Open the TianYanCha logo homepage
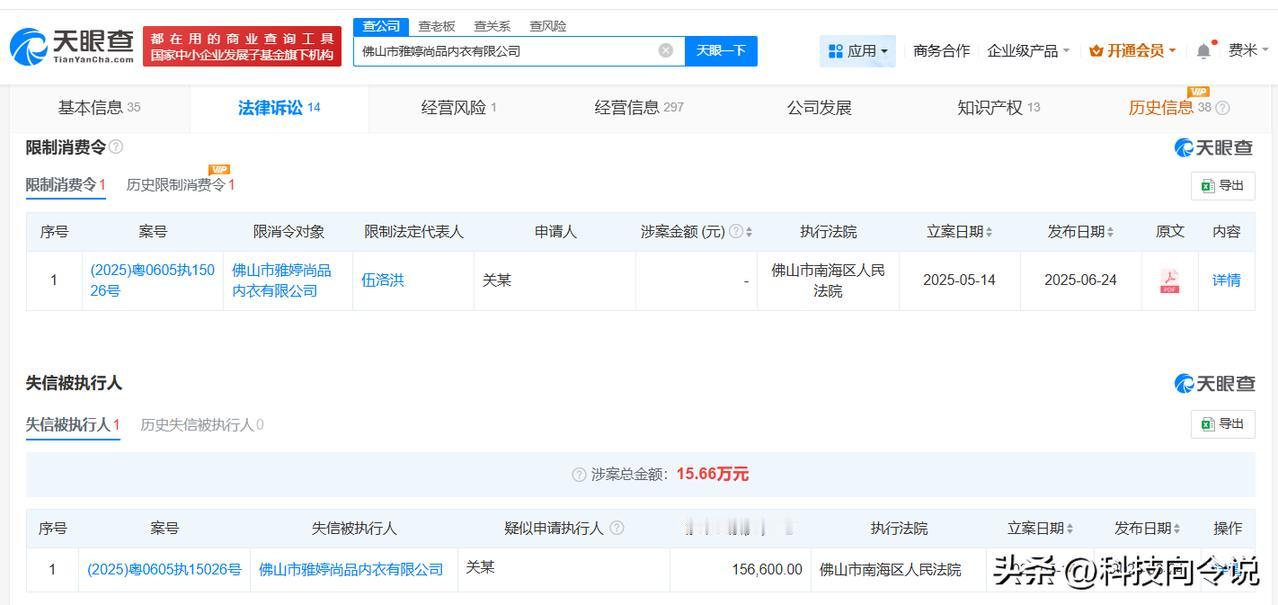 [x=71, y=46]
